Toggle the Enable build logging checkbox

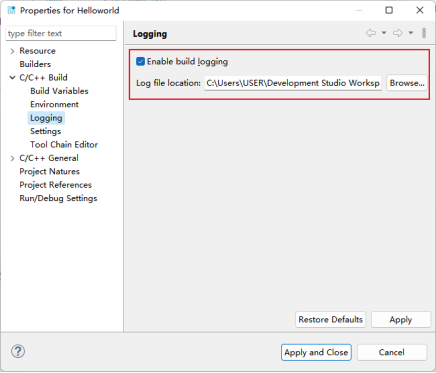pyautogui.click(x=140, y=61)
